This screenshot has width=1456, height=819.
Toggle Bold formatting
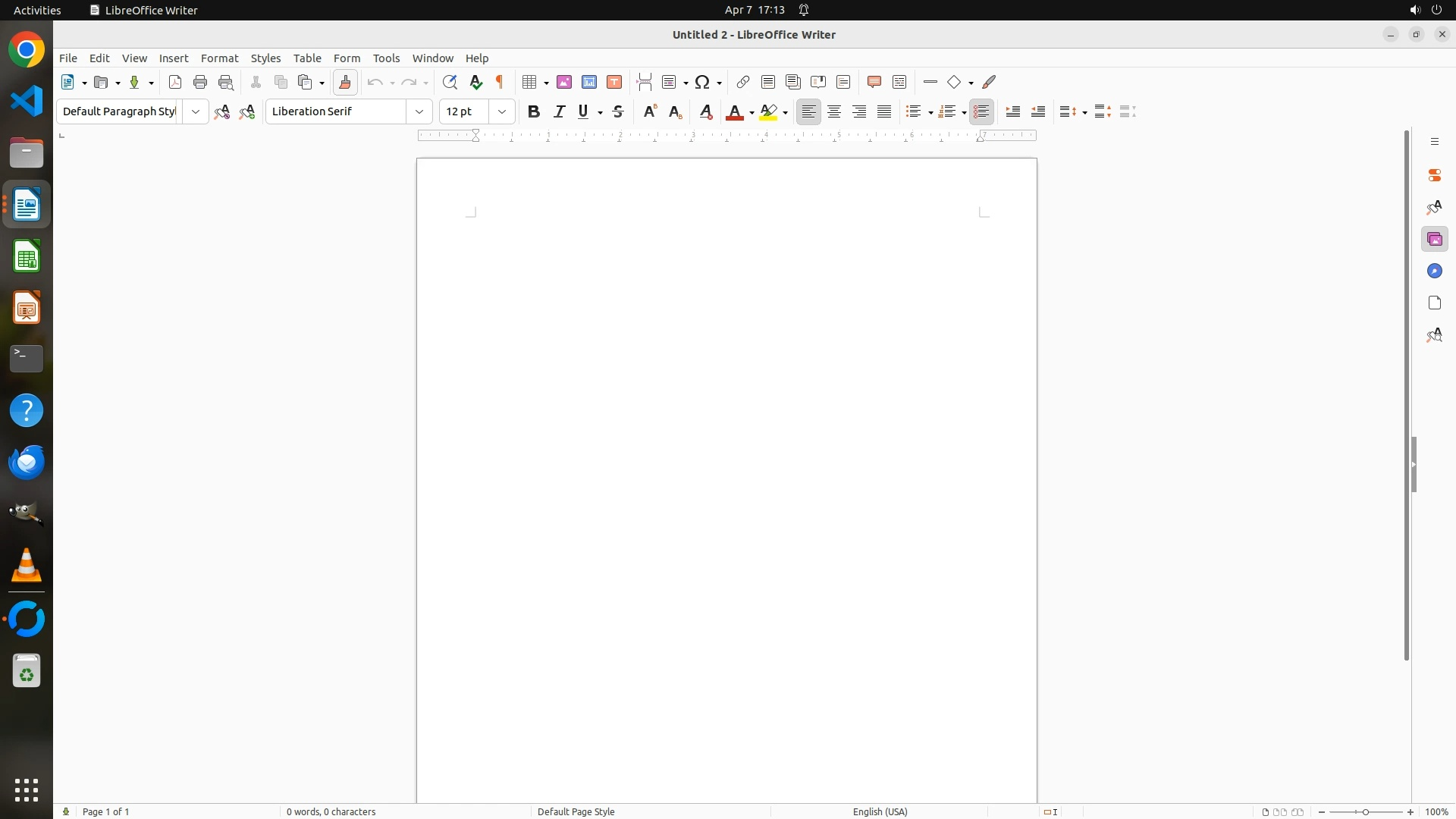pyautogui.click(x=534, y=111)
